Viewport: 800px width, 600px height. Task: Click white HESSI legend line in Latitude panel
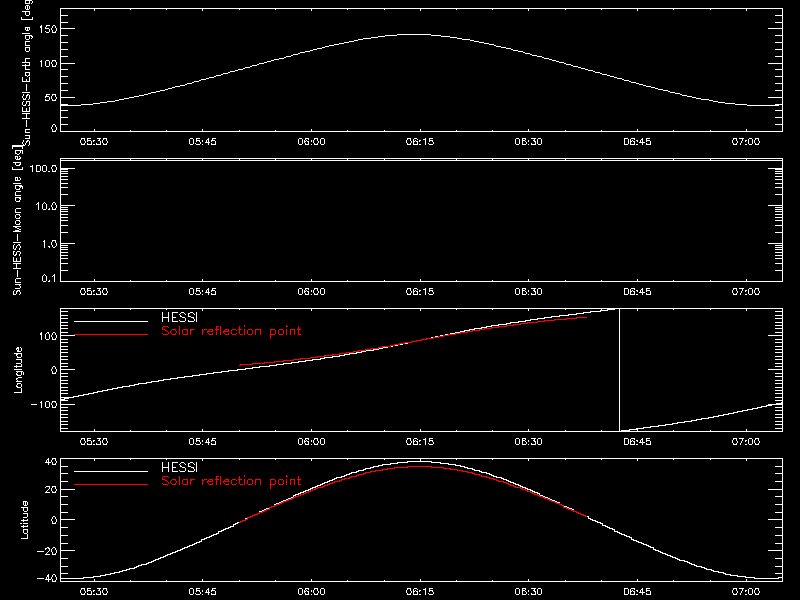point(111,471)
